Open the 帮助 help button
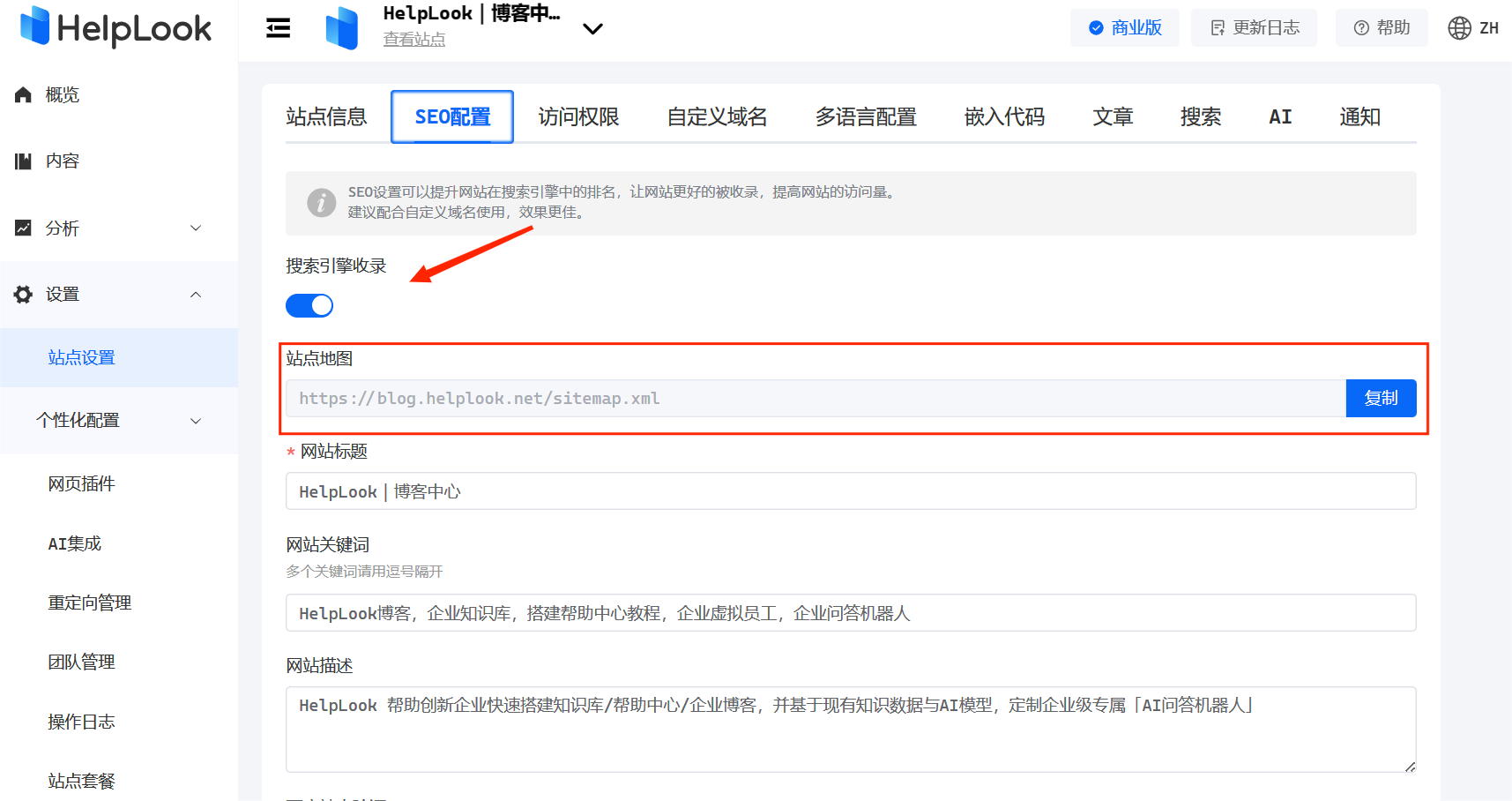The image size is (1512, 801). (x=1382, y=28)
